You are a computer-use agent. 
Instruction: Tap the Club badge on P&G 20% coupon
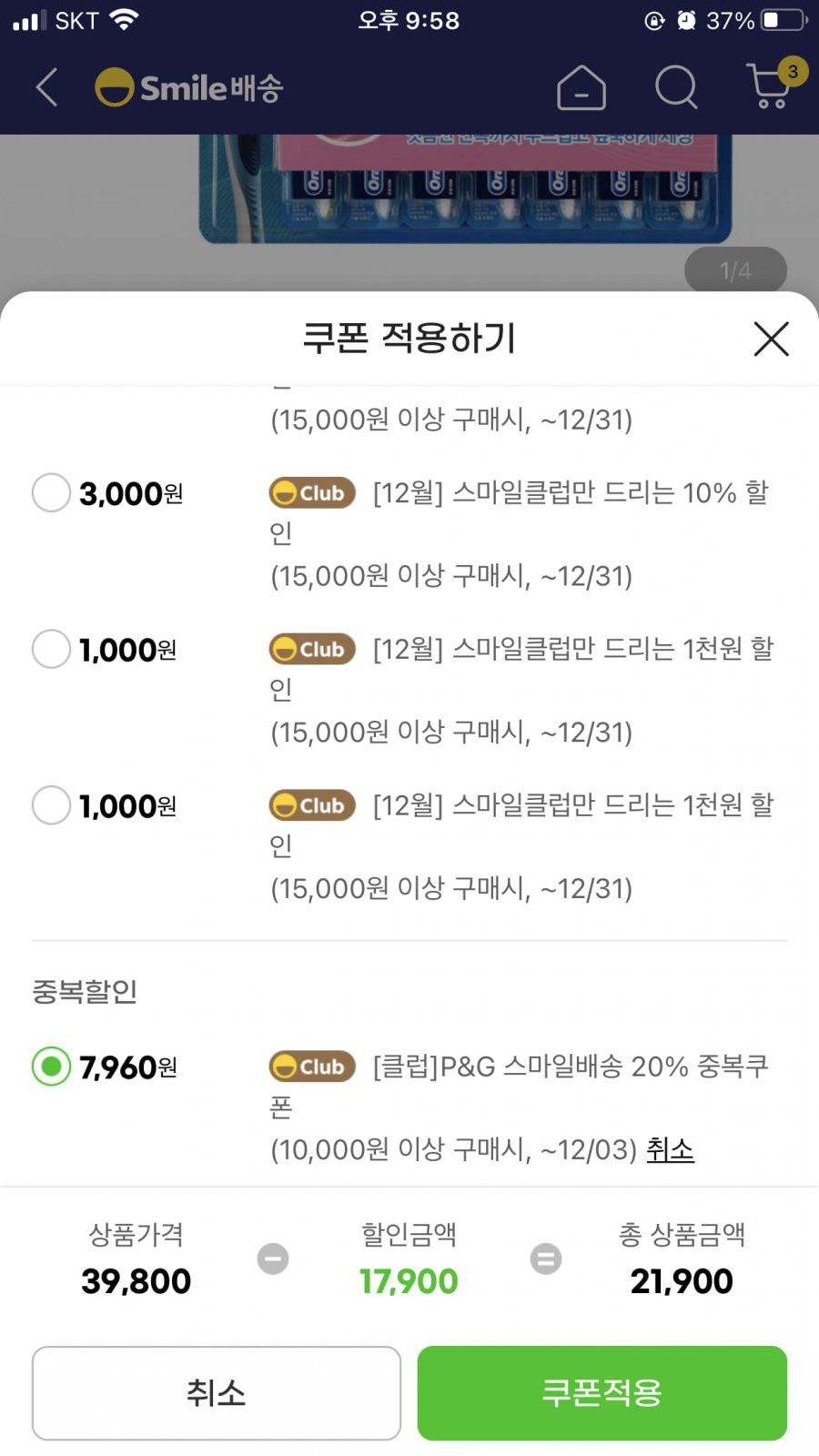pos(312,1067)
